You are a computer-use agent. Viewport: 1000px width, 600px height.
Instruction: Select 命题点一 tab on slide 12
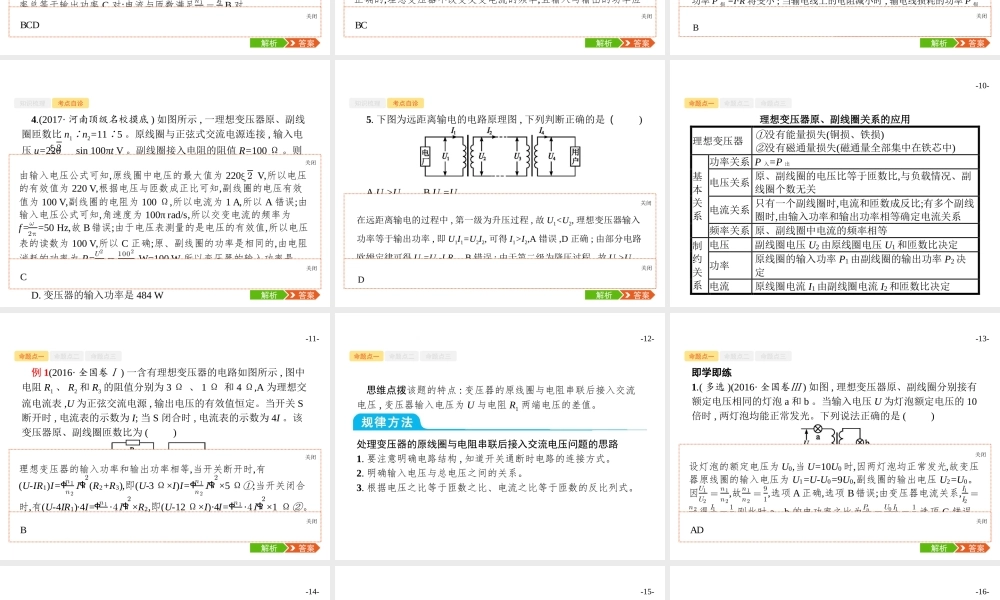(x=366, y=356)
